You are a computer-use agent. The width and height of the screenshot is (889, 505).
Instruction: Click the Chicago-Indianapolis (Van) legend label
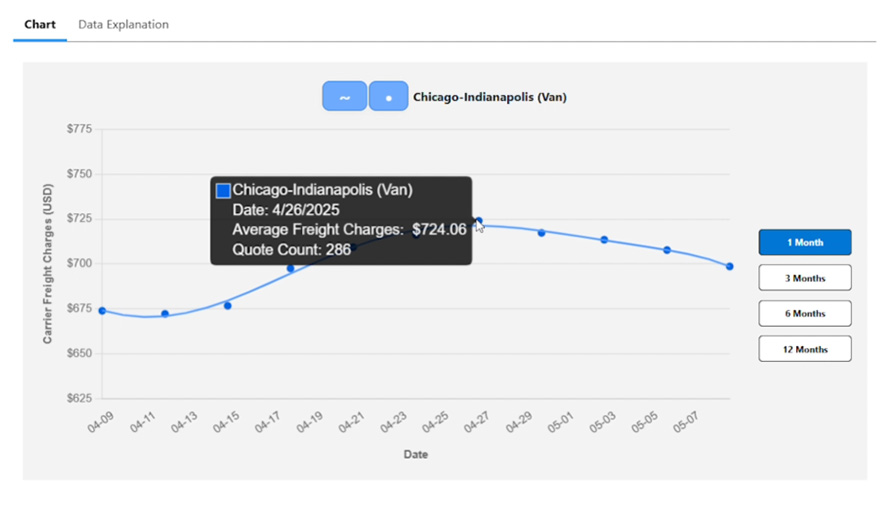(x=489, y=97)
